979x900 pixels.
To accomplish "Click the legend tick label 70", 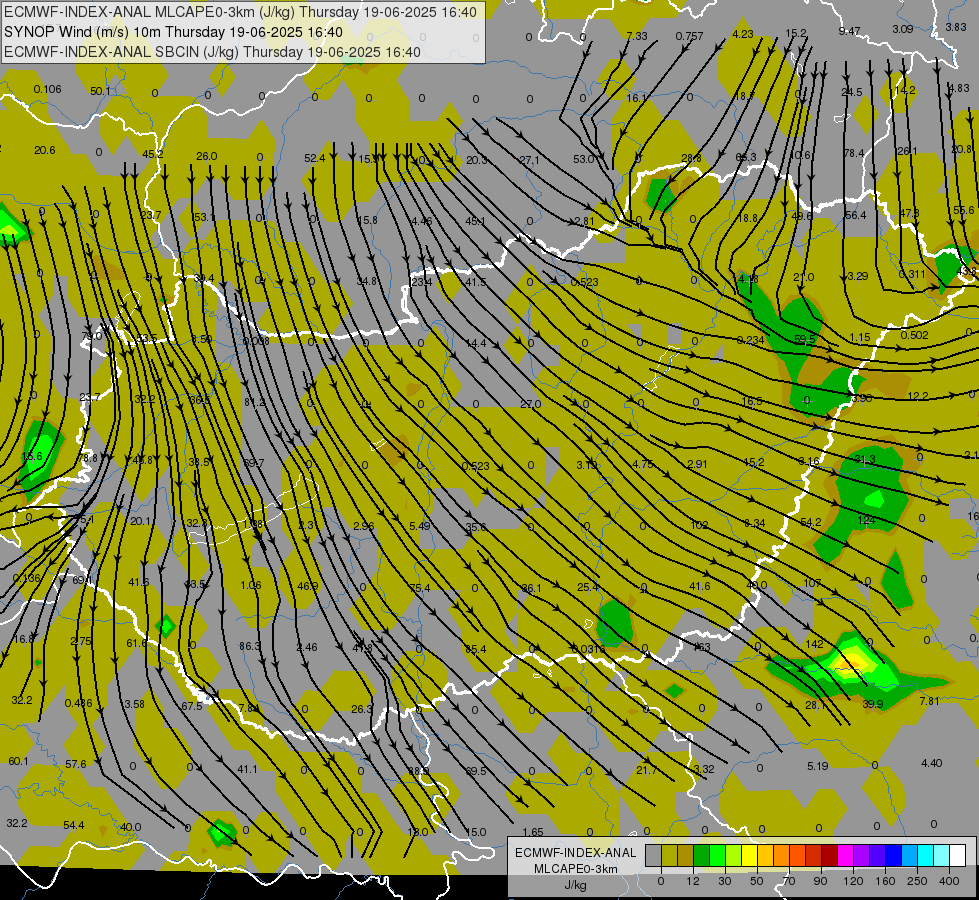I will [789, 881].
